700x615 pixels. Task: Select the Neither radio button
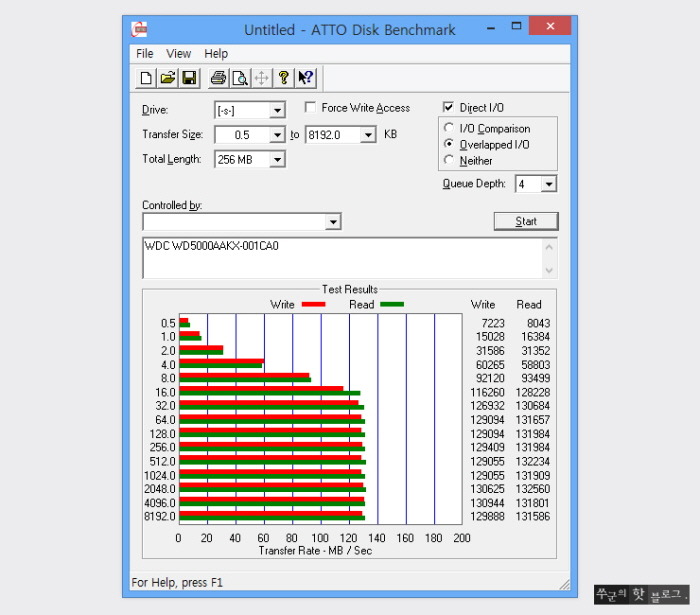(449, 160)
